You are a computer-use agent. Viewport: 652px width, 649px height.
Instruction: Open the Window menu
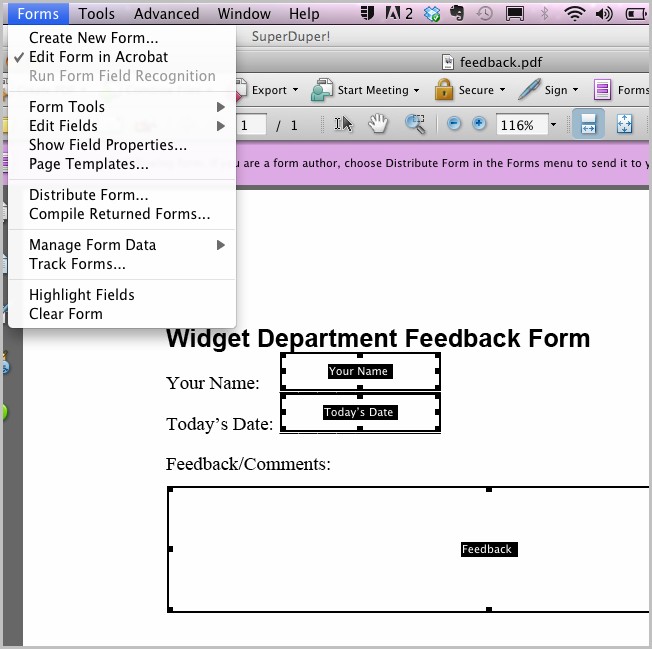click(x=244, y=14)
